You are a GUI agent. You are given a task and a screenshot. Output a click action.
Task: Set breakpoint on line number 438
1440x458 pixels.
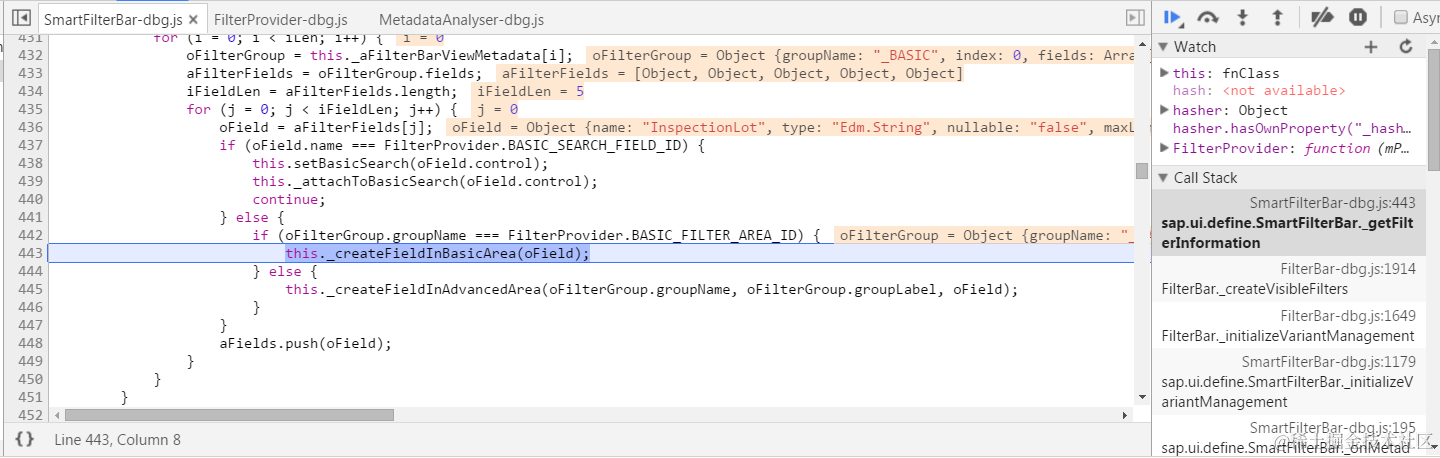coord(31,164)
